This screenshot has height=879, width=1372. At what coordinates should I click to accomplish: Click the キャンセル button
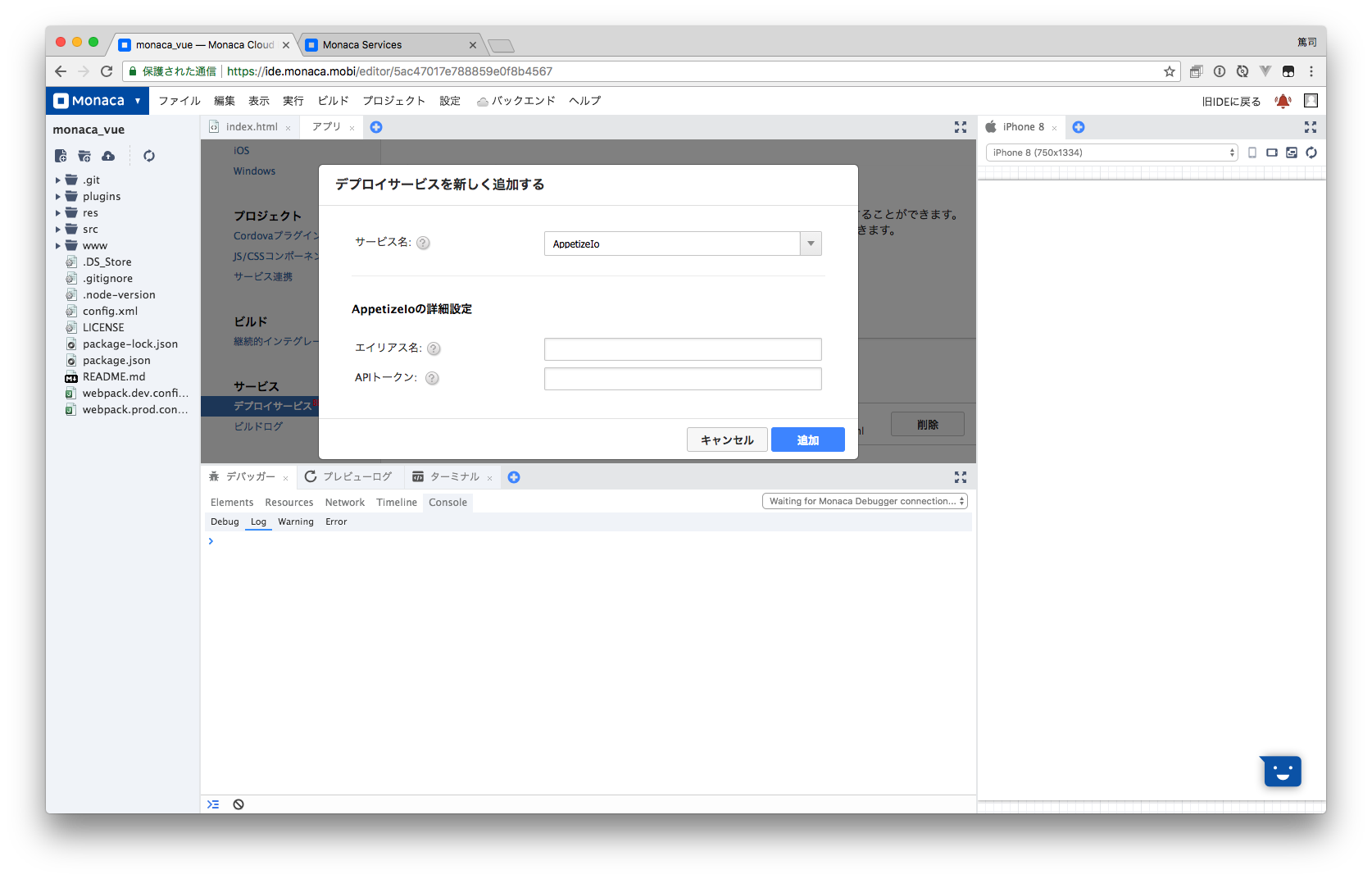pyautogui.click(x=727, y=440)
